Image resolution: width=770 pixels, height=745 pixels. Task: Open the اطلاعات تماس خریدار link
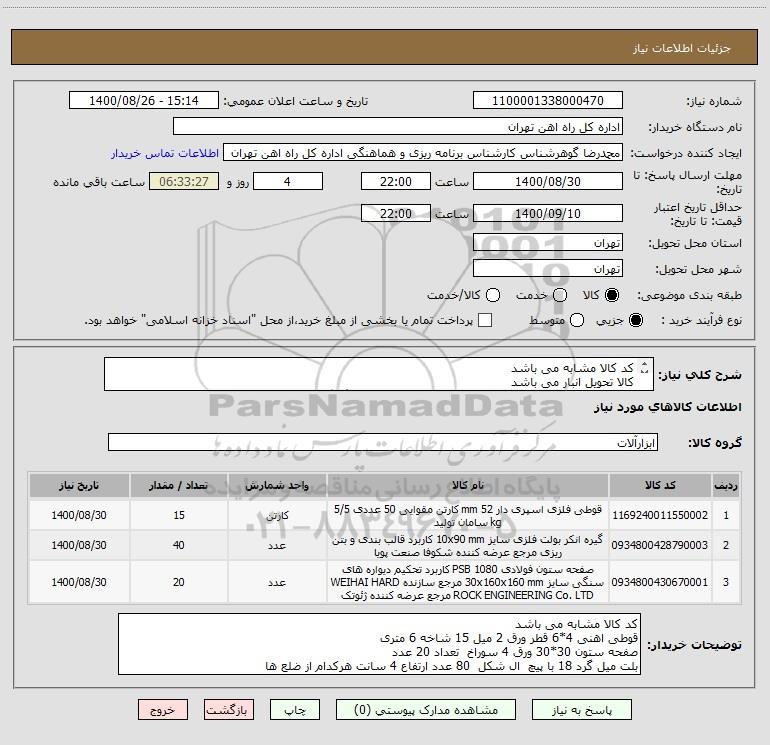tap(165, 153)
